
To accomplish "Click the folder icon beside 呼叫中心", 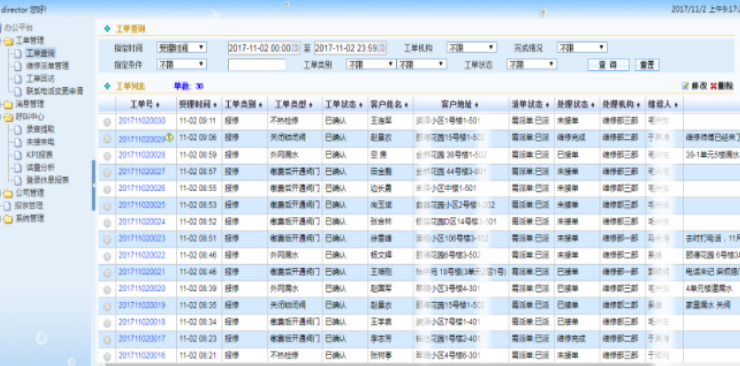I will pyautogui.click(x=8, y=117).
